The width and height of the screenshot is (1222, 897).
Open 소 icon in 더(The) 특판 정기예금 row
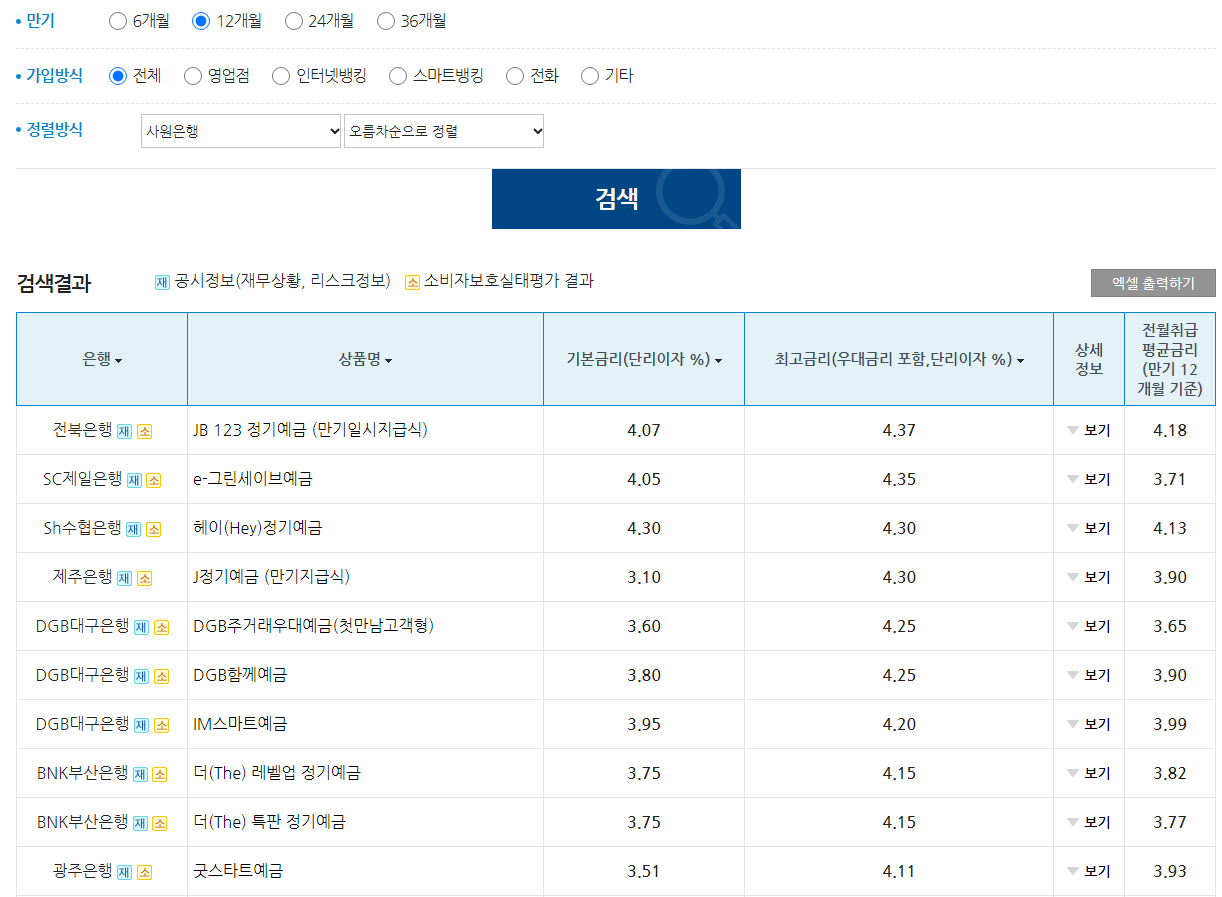[160, 823]
